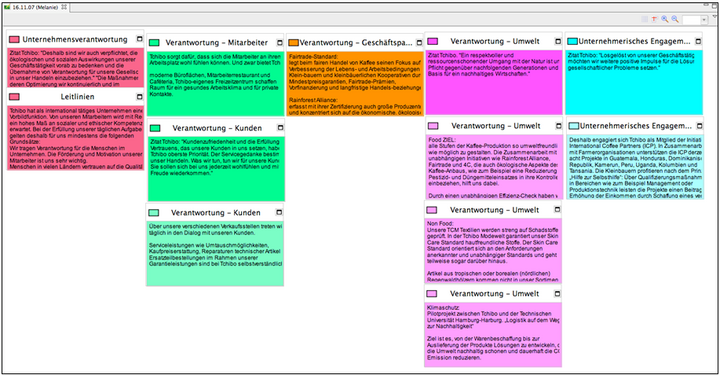Open the zoom level dropdown arrow
The image size is (720, 375).
click(704, 20)
